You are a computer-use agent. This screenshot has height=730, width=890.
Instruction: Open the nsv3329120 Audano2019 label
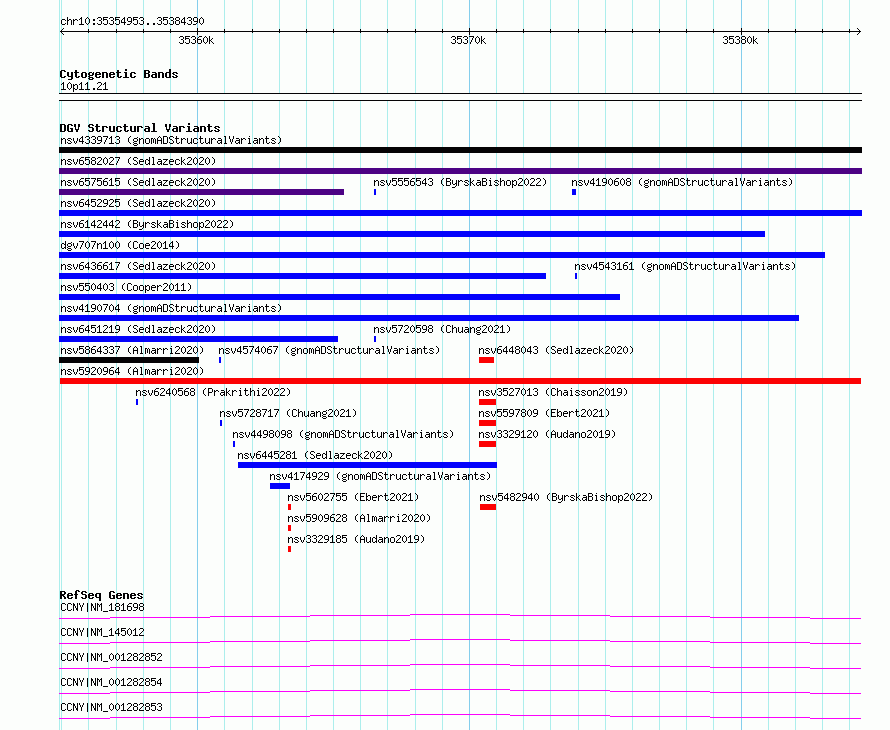tap(547, 434)
